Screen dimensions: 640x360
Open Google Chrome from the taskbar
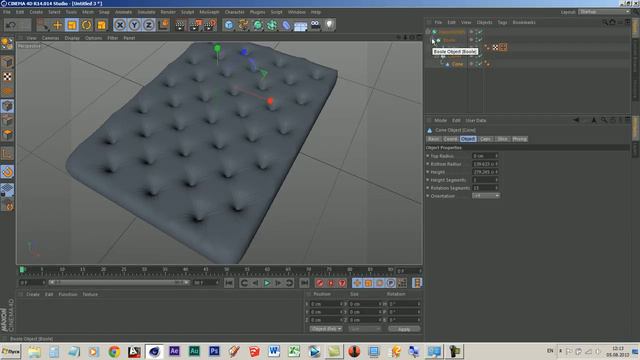pyautogui.click(x=114, y=351)
